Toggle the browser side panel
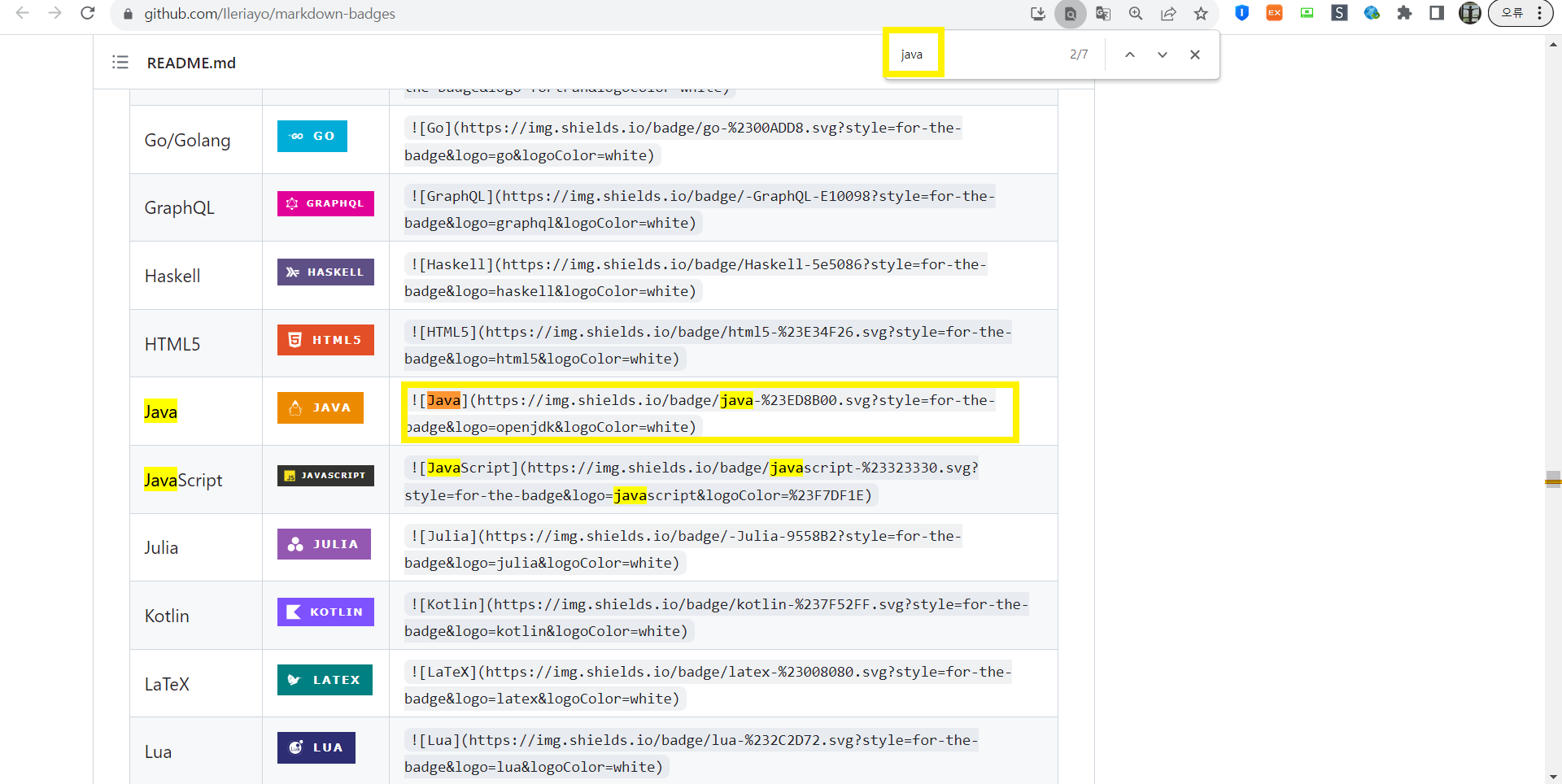The width and height of the screenshot is (1562, 784). [1437, 13]
